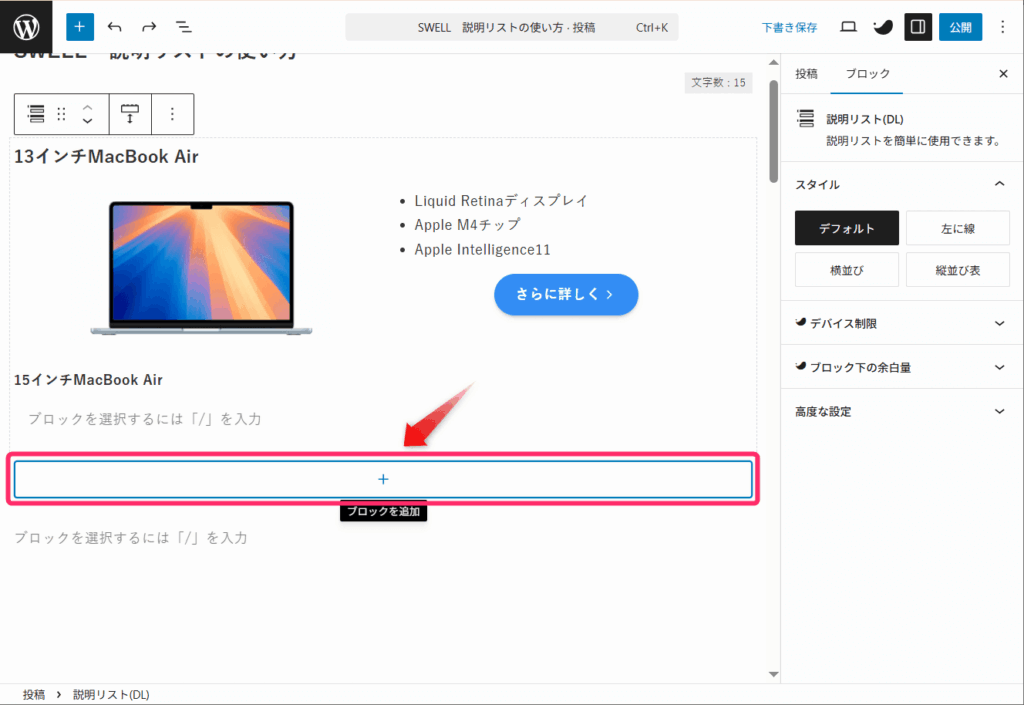Click the 下書き保存 link
This screenshot has width=1024, height=705.
(x=789, y=27)
